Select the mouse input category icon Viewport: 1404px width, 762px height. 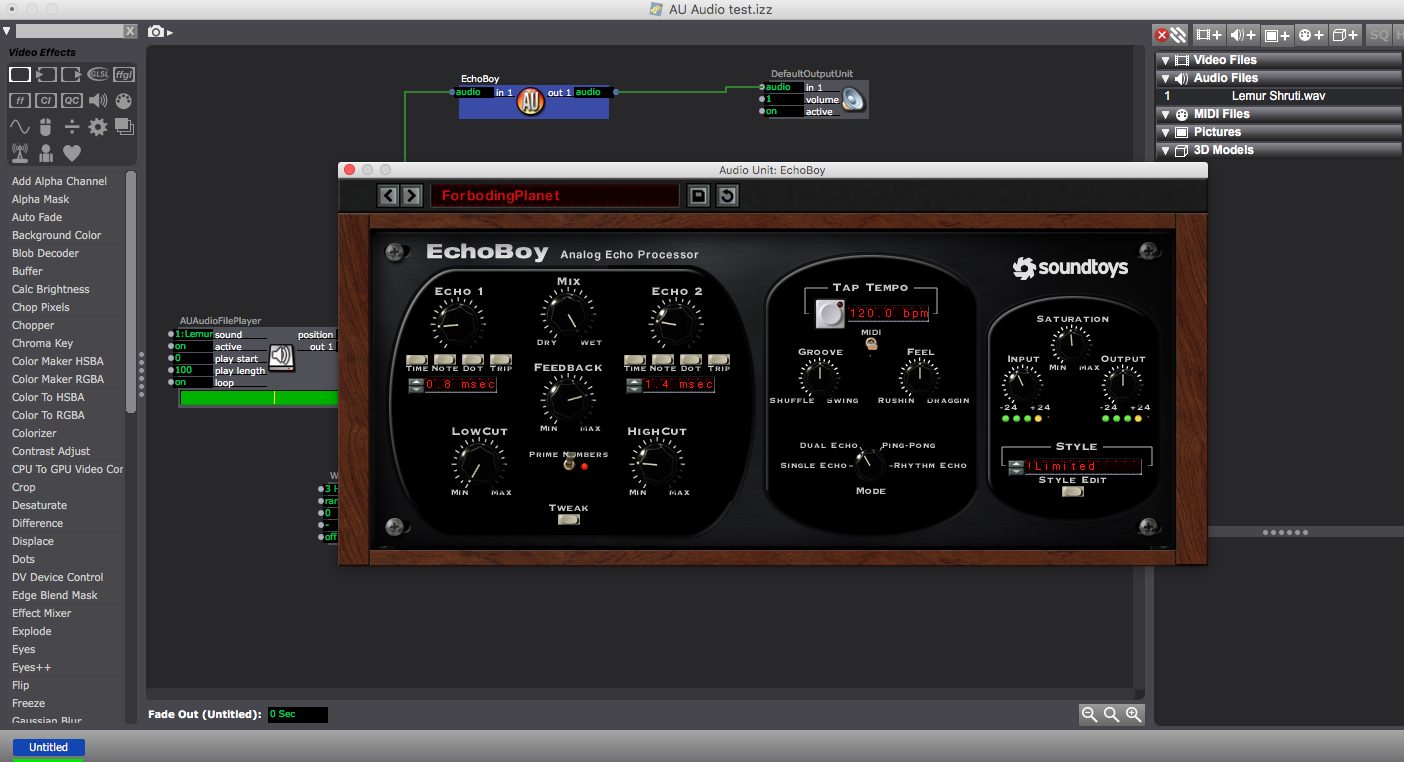46,127
